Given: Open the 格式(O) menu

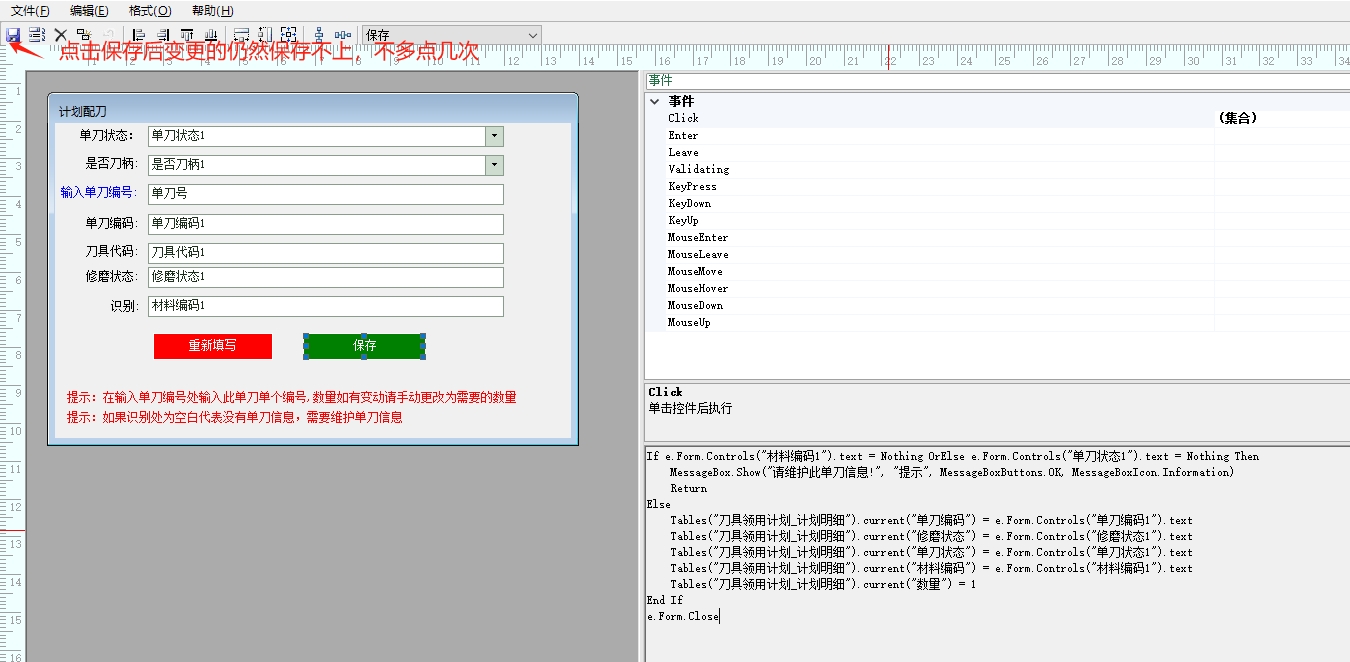Looking at the screenshot, I should coord(150,11).
